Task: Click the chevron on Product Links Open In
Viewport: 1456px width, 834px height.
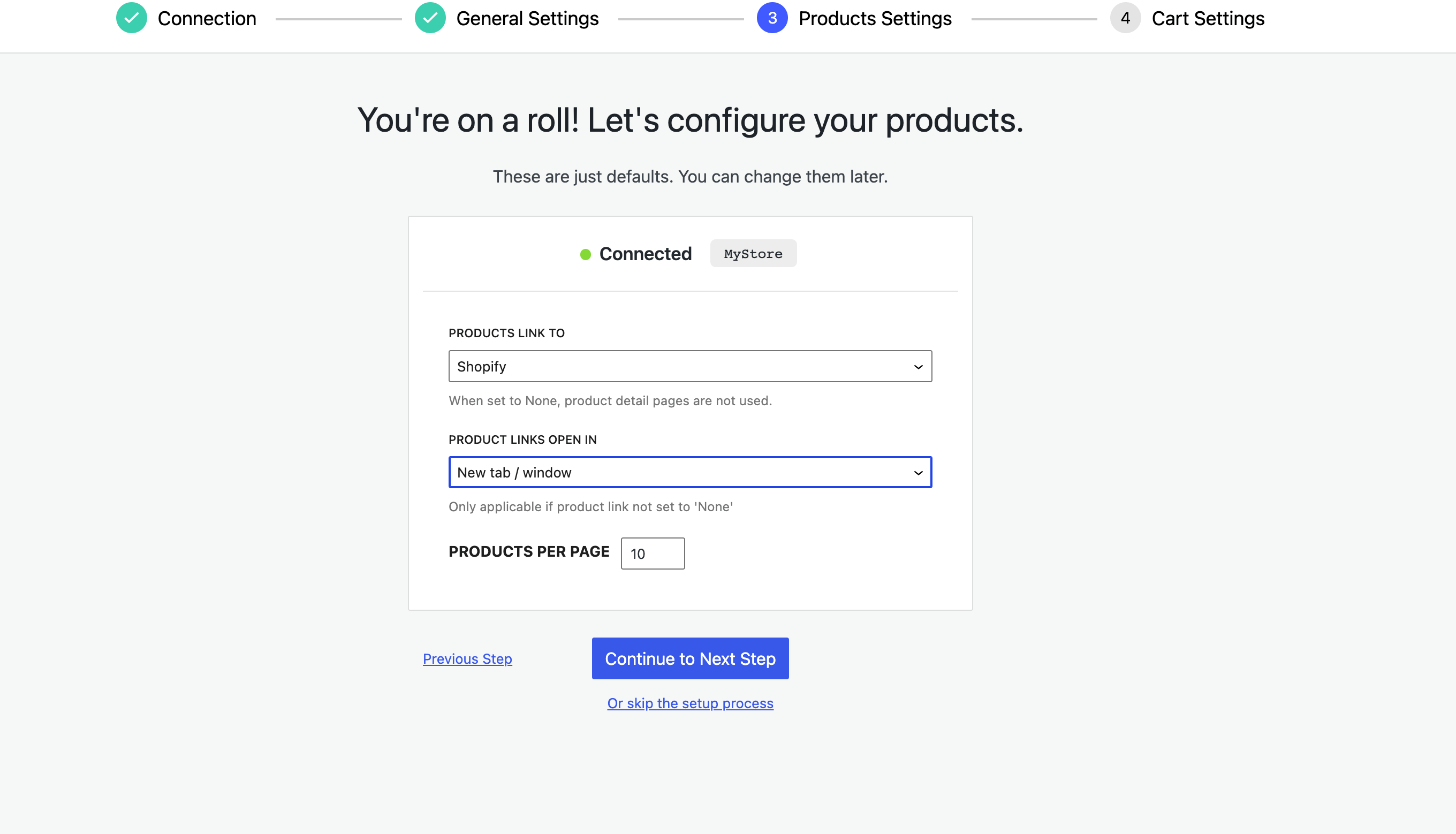Action: 918,473
